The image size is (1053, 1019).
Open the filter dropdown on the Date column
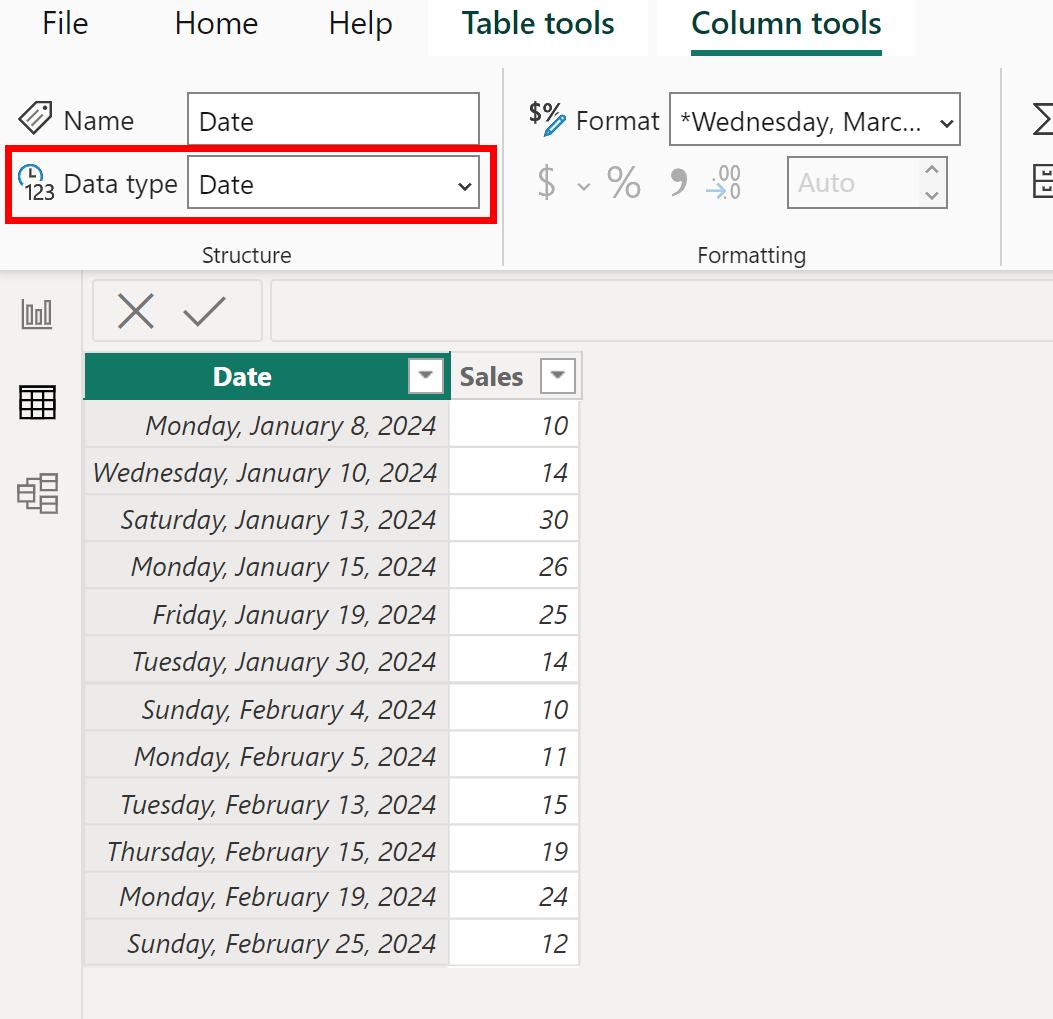pos(425,376)
